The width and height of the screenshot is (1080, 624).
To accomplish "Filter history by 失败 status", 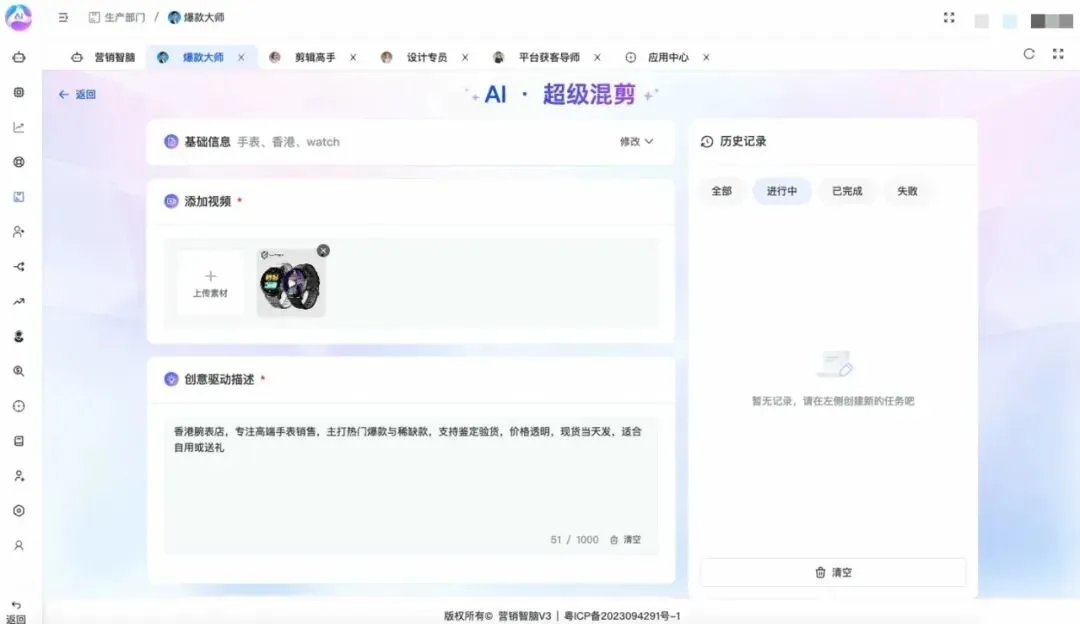I will pyautogui.click(x=908, y=191).
